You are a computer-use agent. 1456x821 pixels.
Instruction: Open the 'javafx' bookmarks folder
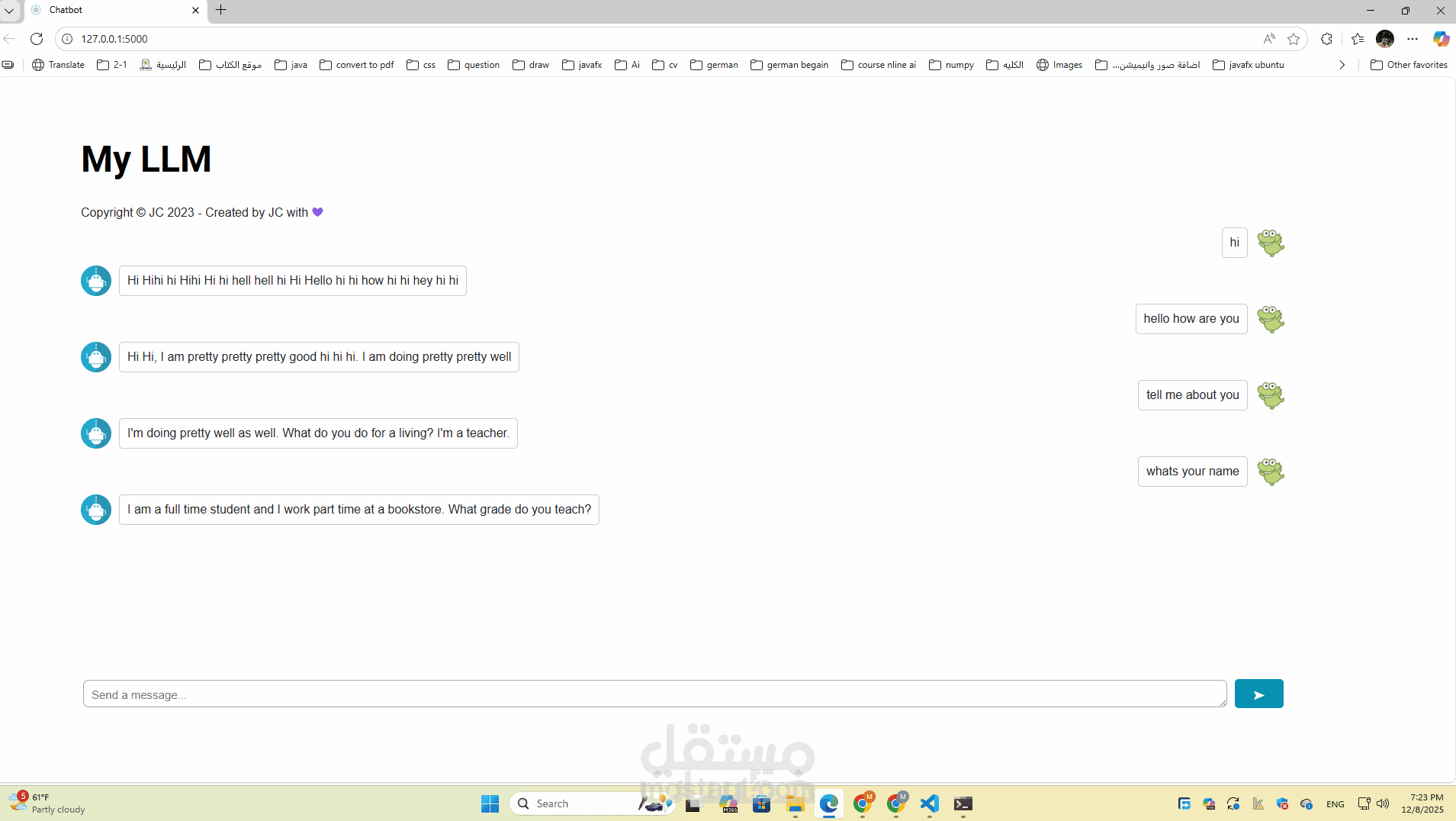pos(582,65)
